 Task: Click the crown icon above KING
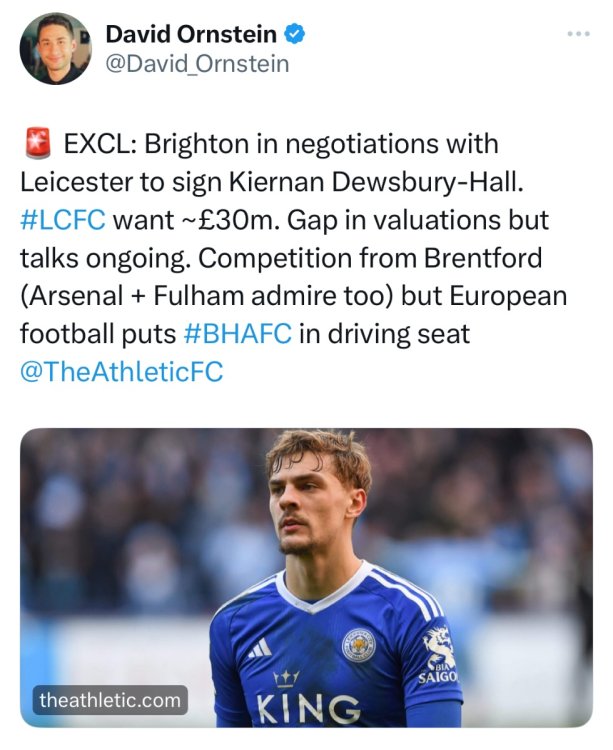(x=286, y=678)
